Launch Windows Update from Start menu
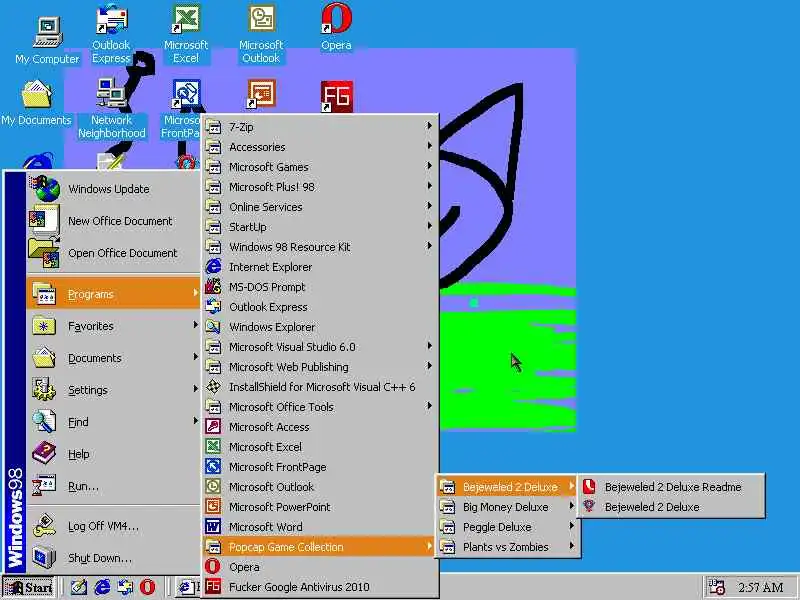Screen dimensions: 800x600 pos(113,189)
